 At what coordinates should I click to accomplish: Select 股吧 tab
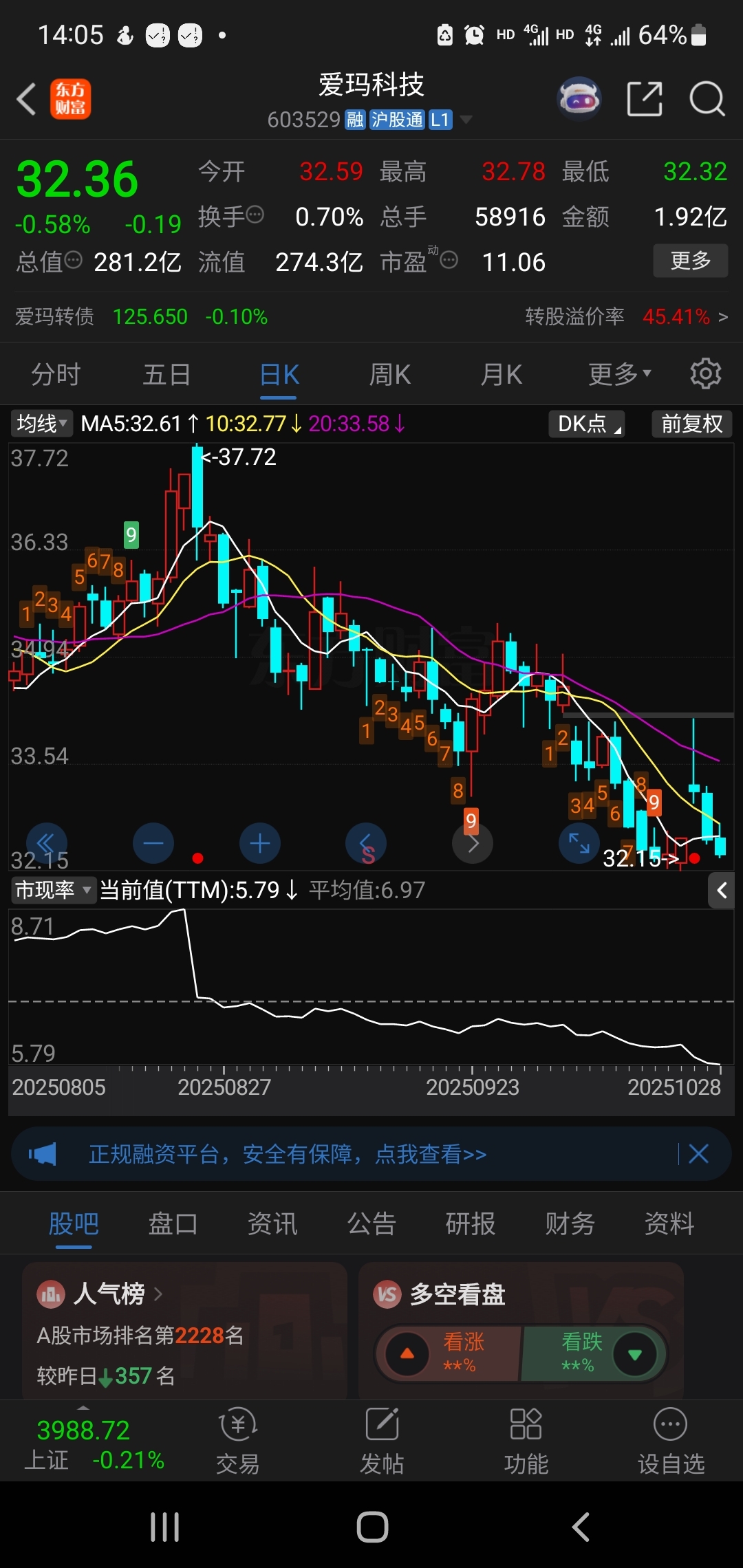pyautogui.click(x=74, y=1224)
